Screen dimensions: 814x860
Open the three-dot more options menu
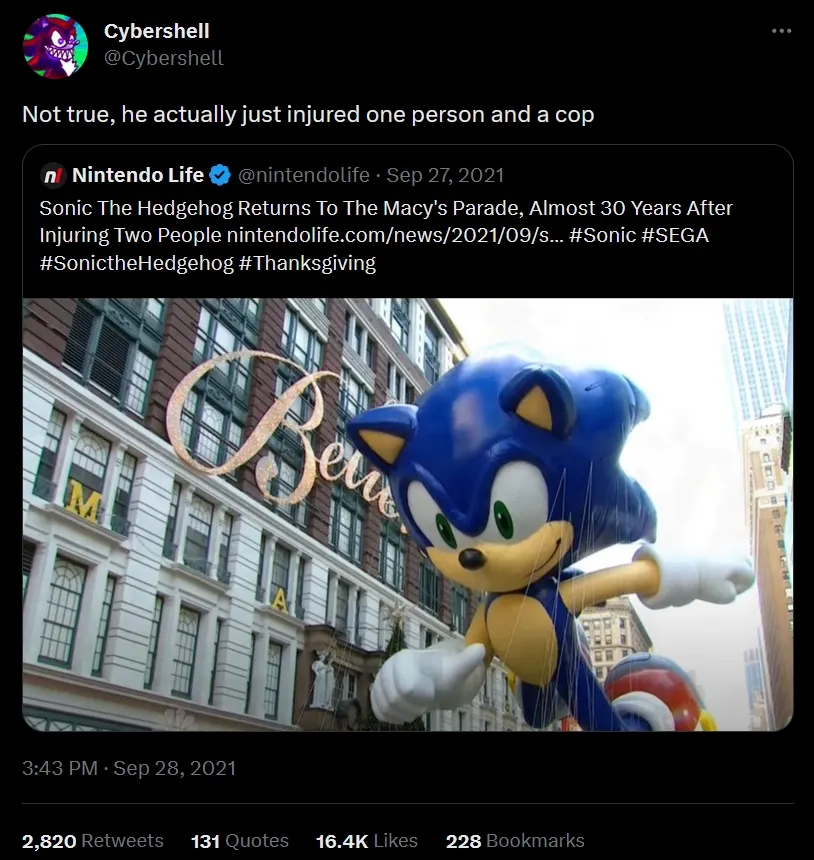781,31
